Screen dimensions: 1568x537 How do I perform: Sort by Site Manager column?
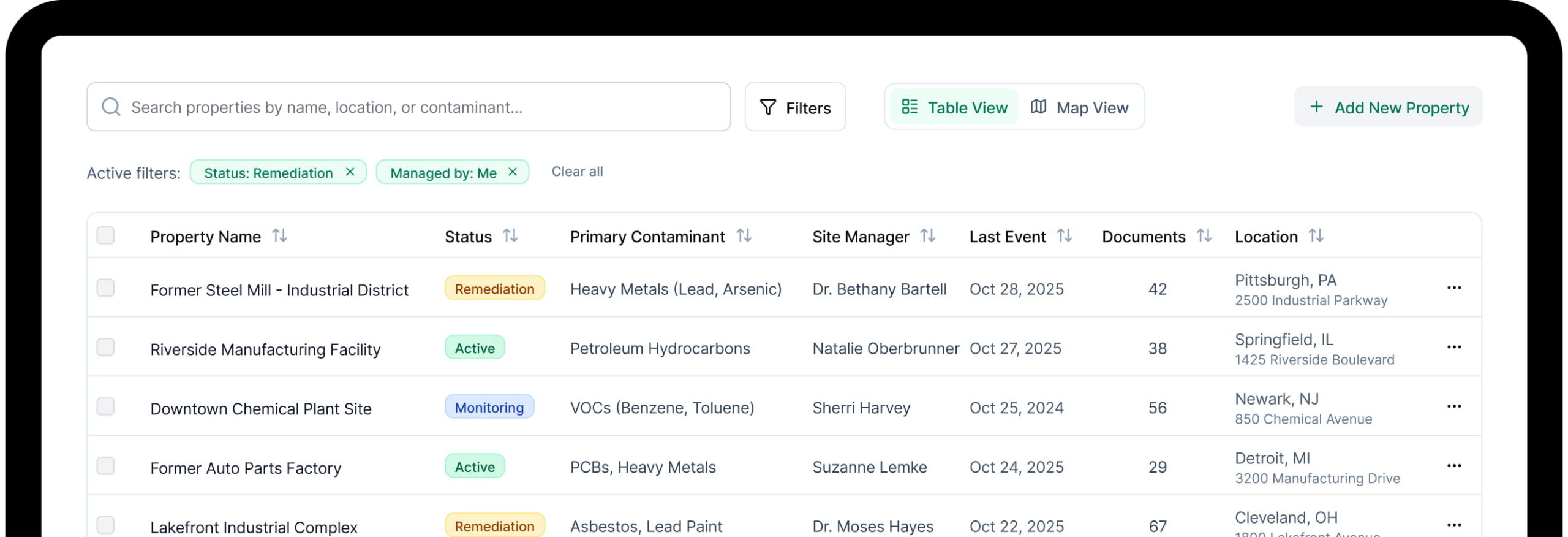[x=927, y=236]
